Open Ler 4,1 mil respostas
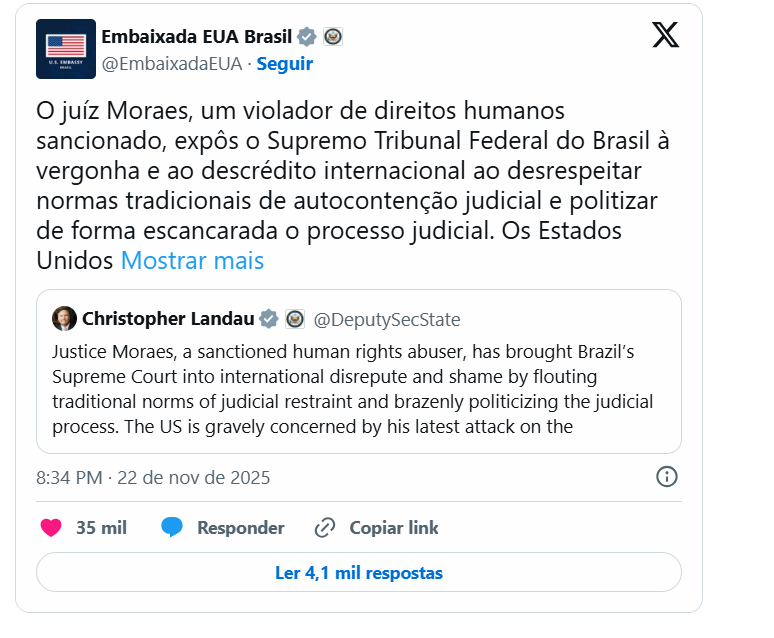Image resolution: width=774 pixels, height=638 pixels. pyautogui.click(x=358, y=573)
